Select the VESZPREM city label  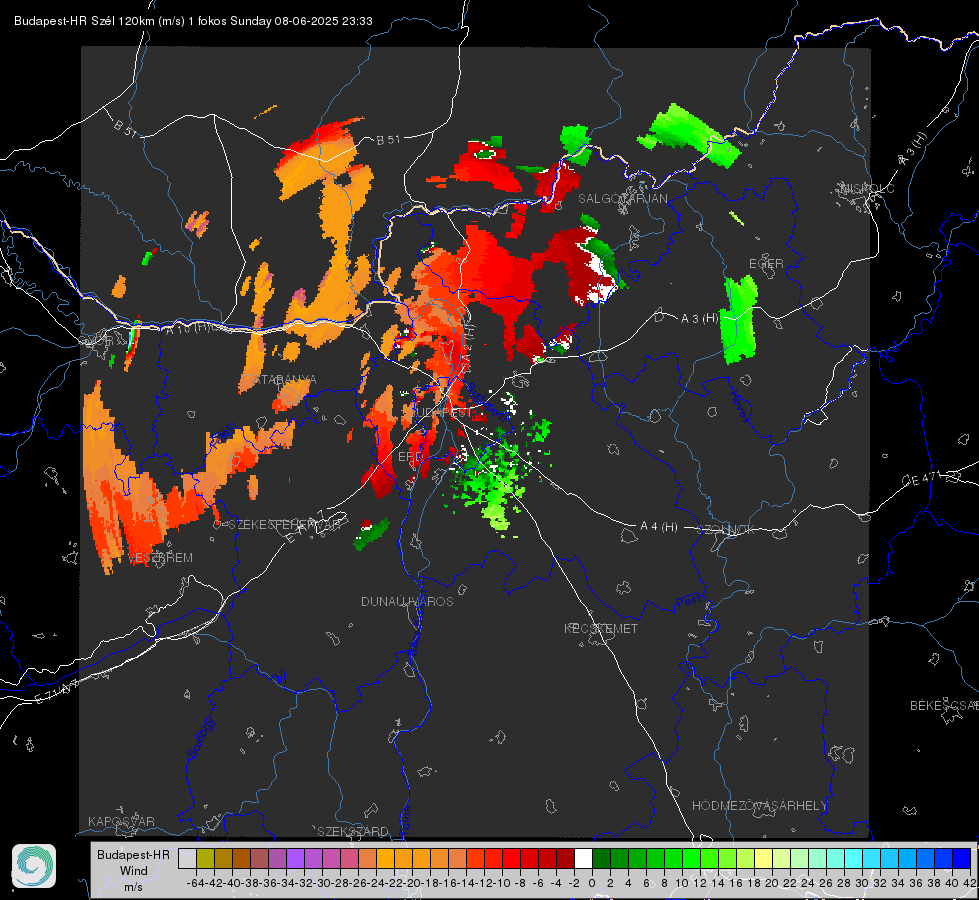click(161, 558)
